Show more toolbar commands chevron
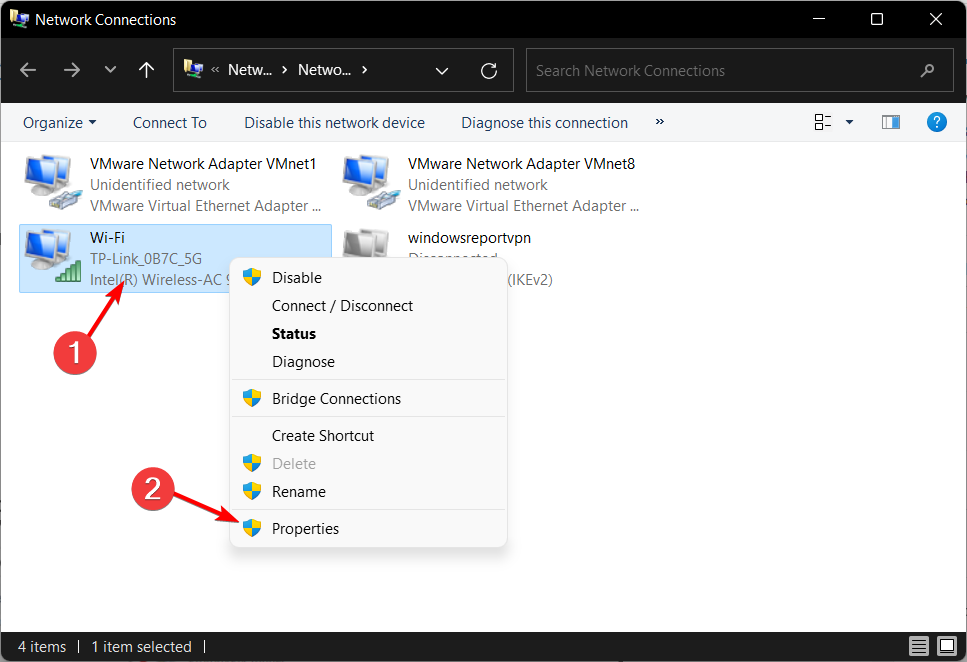 tap(659, 122)
